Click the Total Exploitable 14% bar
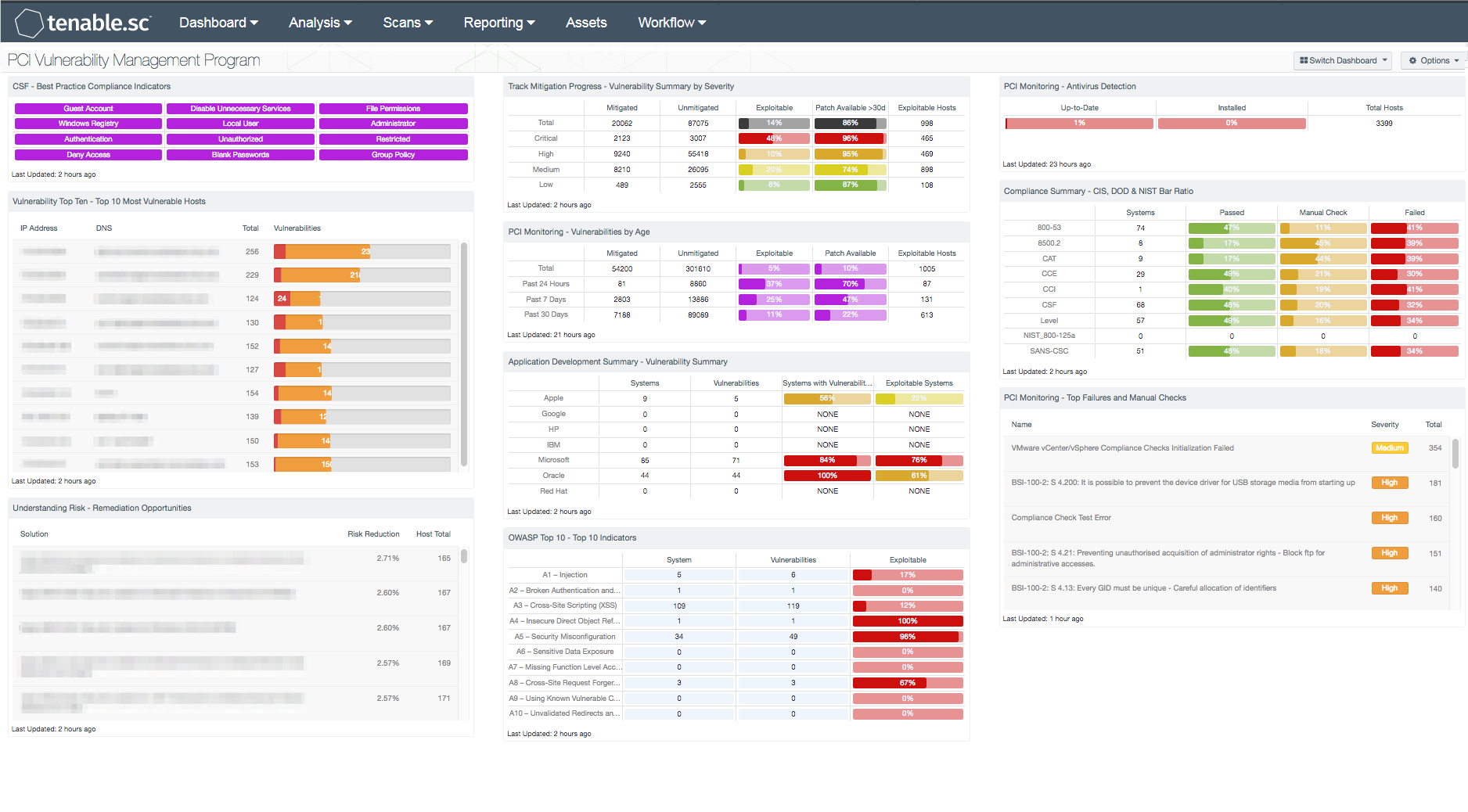The height and width of the screenshot is (812, 1468). coord(774,123)
